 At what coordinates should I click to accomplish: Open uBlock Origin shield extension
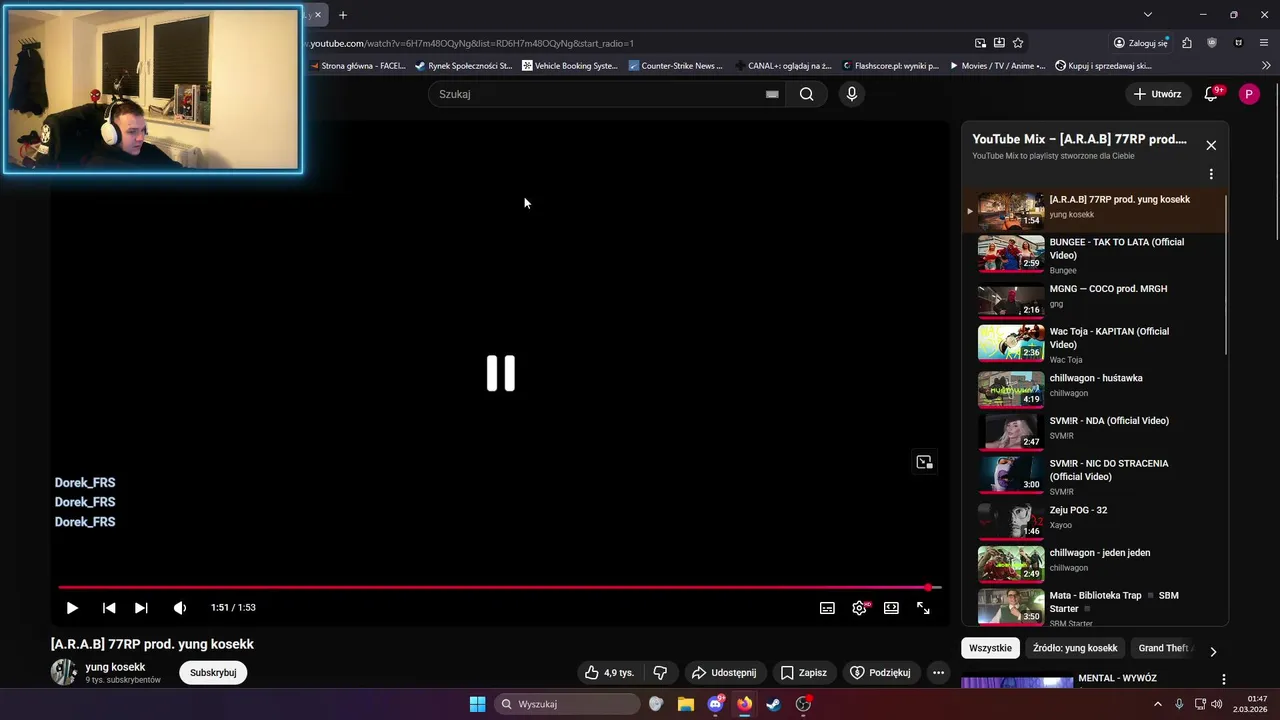[x=1212, y=43]
